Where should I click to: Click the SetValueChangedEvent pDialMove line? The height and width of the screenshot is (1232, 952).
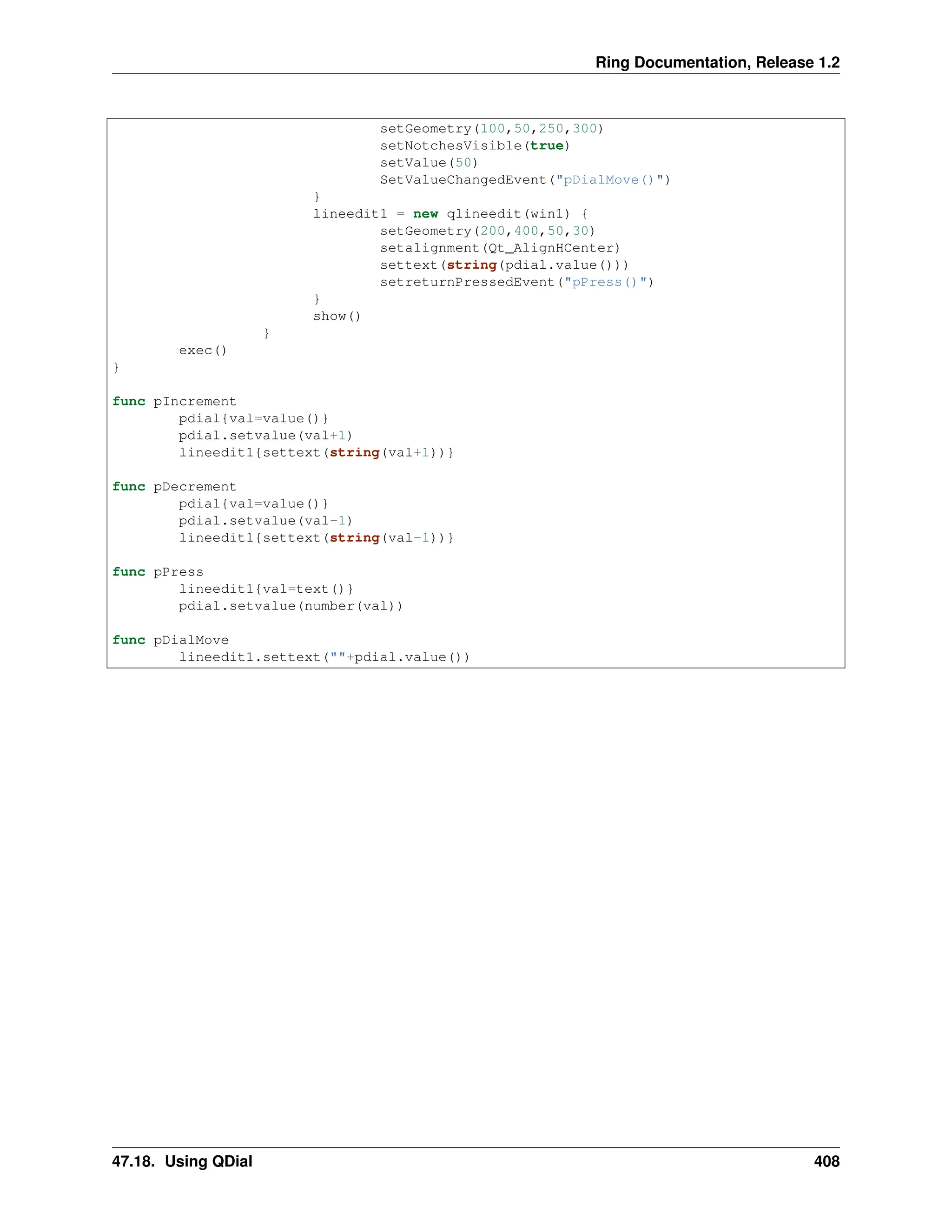pyautogui.click(x=524, y=180)
